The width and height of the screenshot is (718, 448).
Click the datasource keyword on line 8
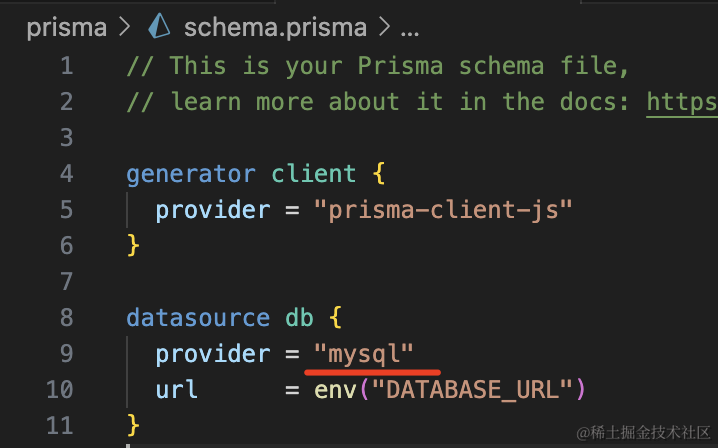point(198,317)
